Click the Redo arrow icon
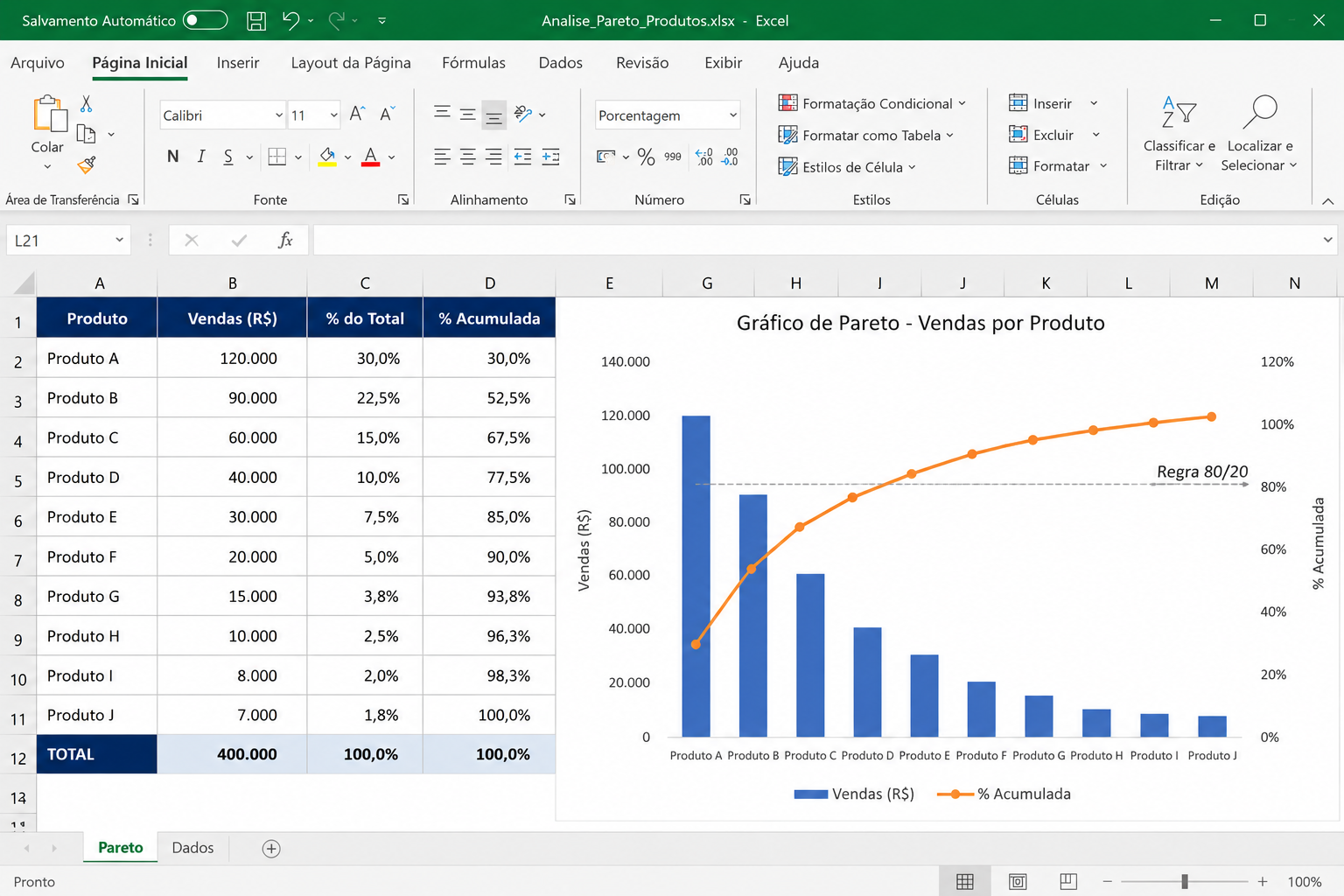Screen dimensions: 1344x896 coord(337,20)
